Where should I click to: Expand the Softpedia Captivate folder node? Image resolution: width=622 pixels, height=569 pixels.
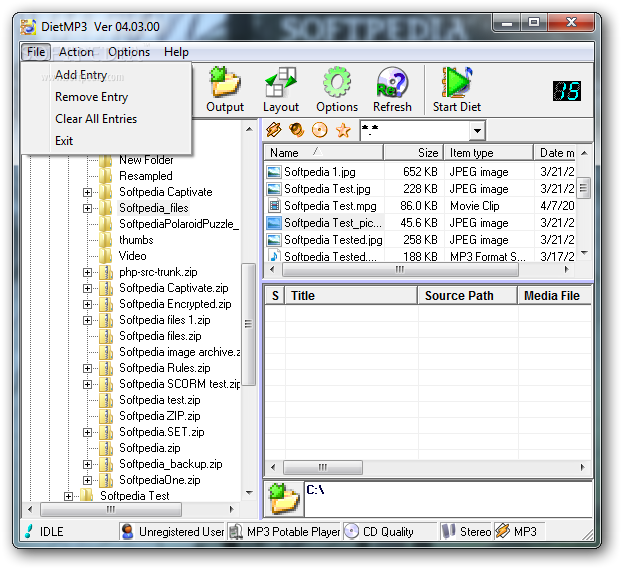pyautogui.click(x=87, y=192)
